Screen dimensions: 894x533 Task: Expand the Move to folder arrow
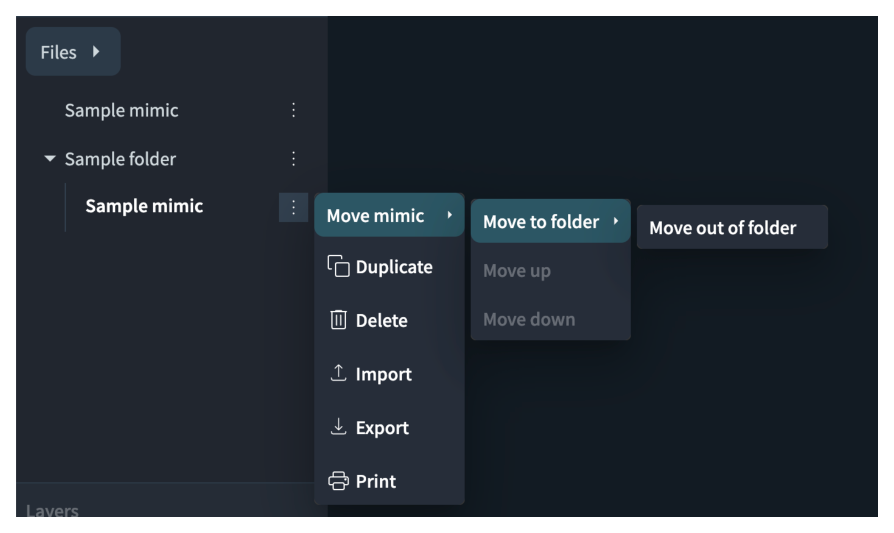[616, 221]
